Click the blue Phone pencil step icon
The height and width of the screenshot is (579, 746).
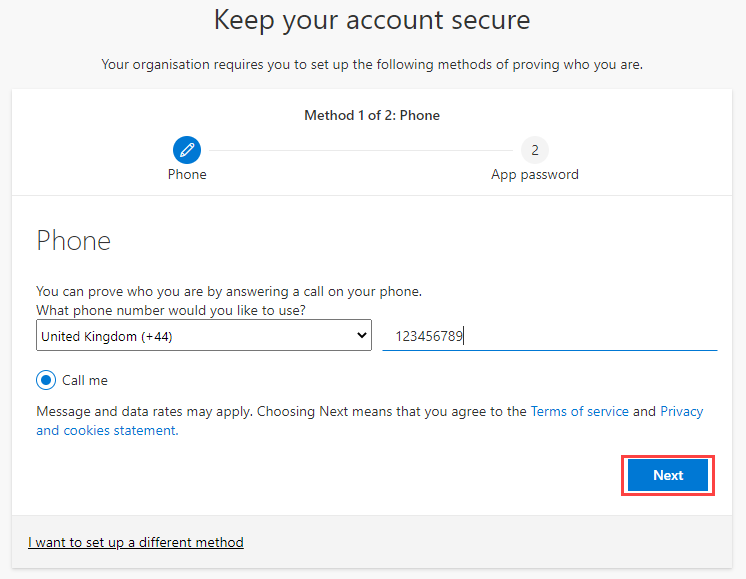187,150
